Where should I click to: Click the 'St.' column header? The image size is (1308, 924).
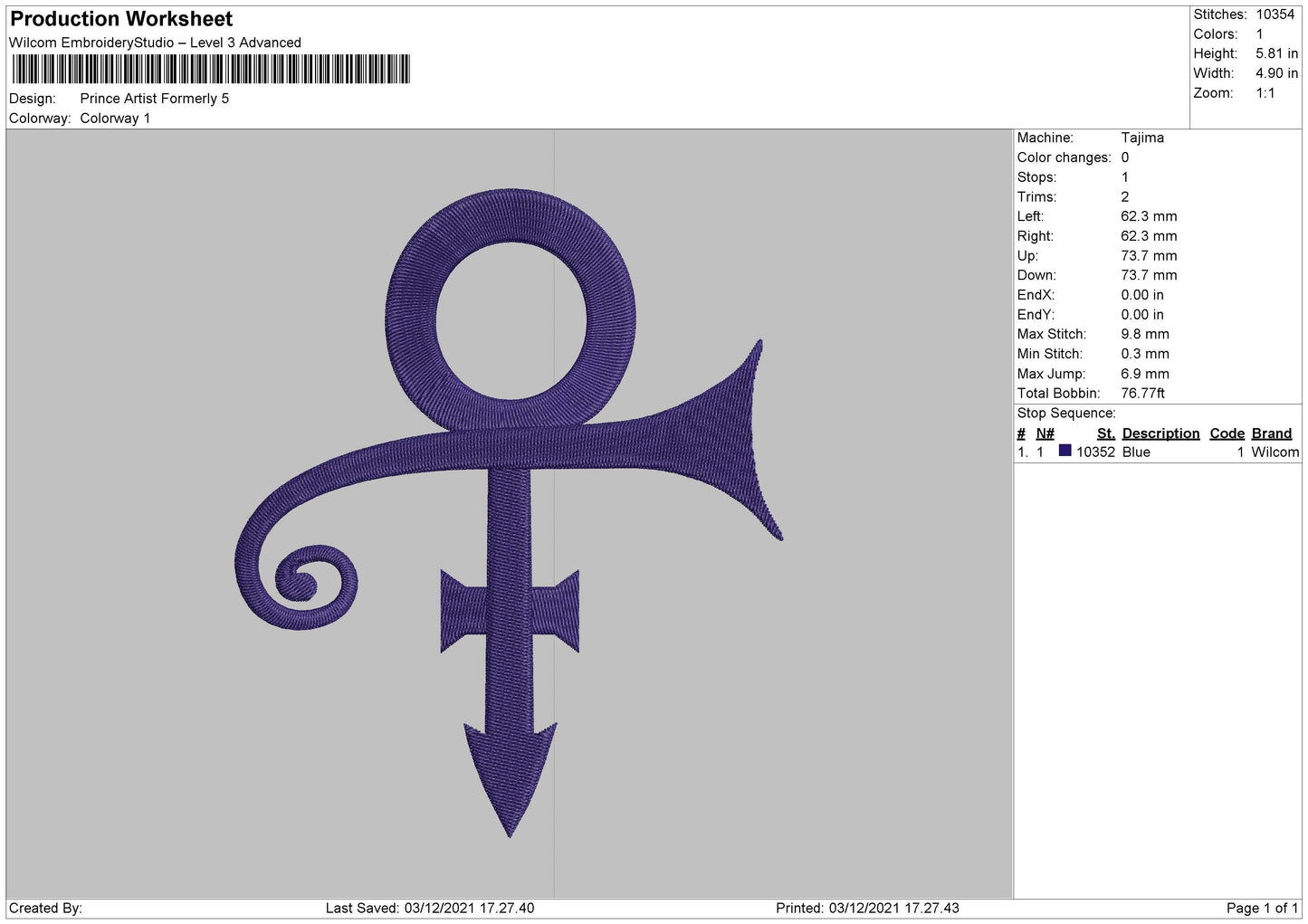pos(1105,433)
